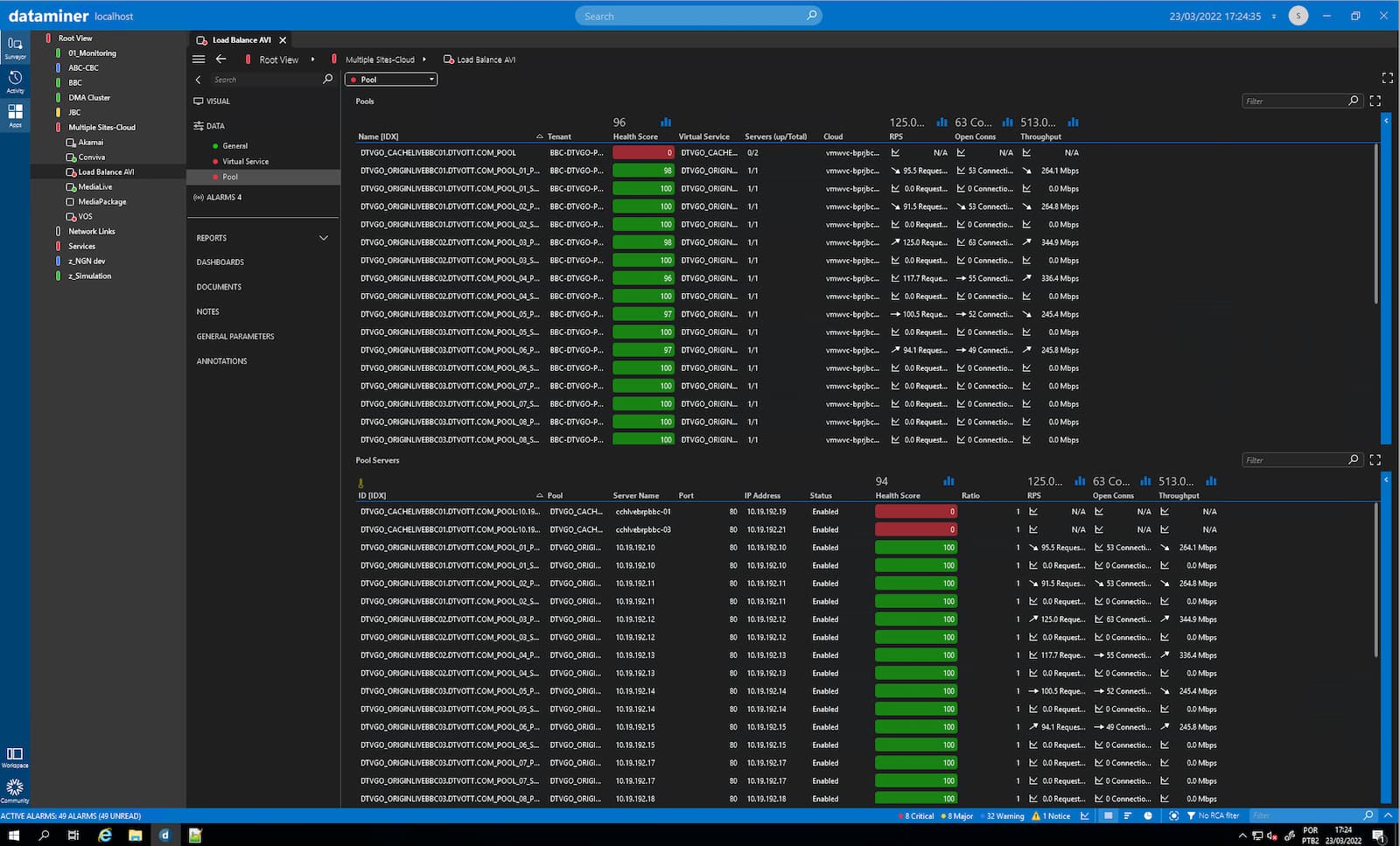Open the Activity sidebar panel

pyautogui.click(x=15, y=81)
